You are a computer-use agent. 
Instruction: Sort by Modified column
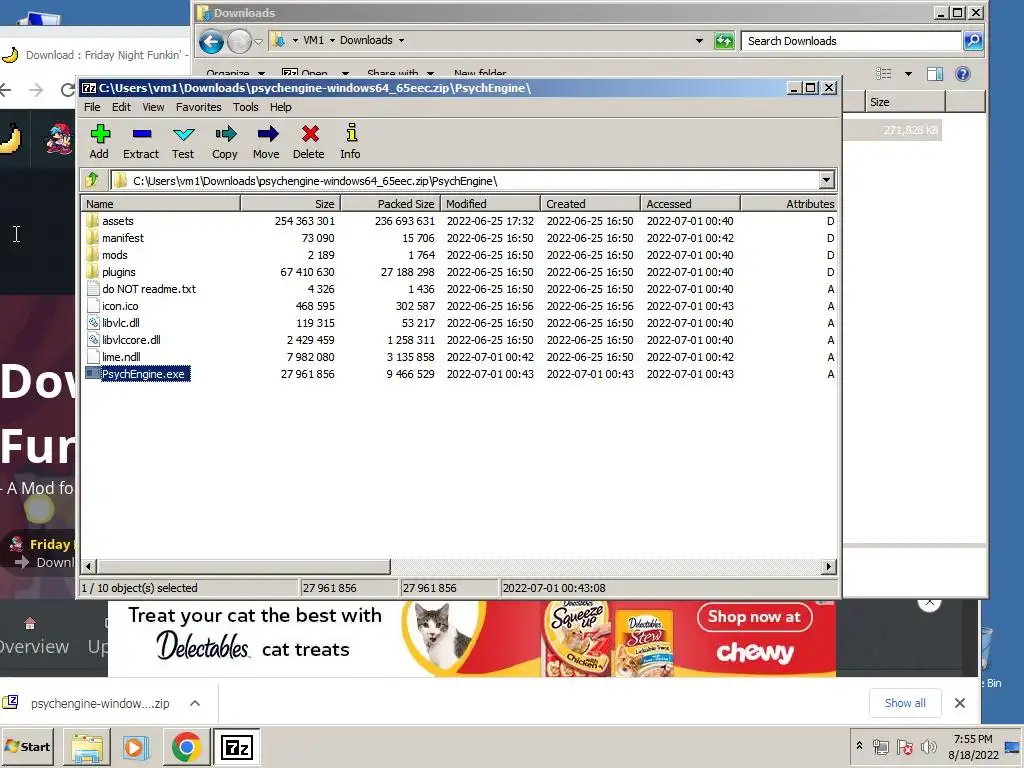(x=490, y=204)
